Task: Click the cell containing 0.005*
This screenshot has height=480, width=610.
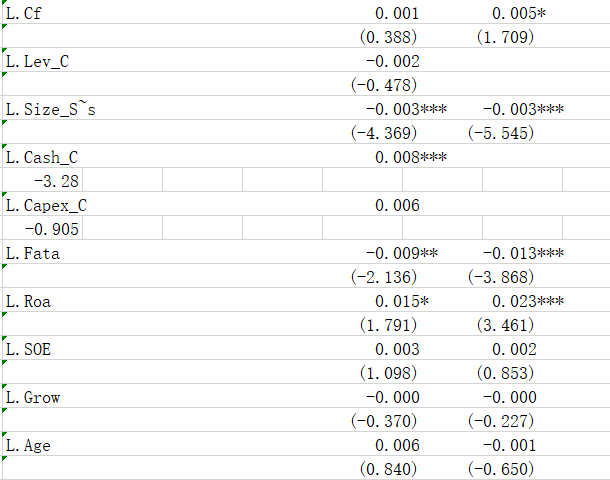Action: click(x=514, y=13)
